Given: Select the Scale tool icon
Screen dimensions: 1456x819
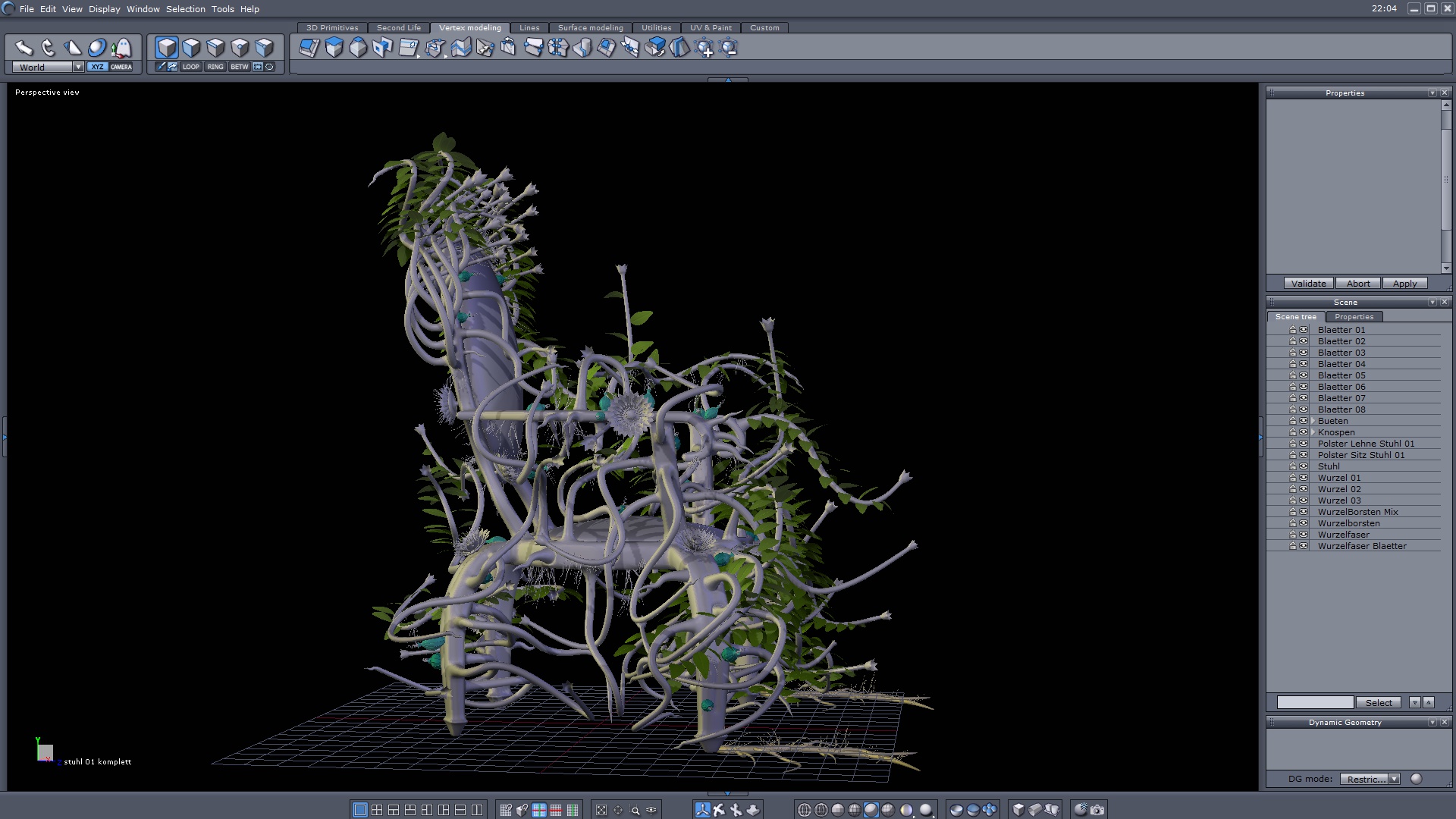Looking at the screenshot, I should pyautogui.click(x=73, y=48).
